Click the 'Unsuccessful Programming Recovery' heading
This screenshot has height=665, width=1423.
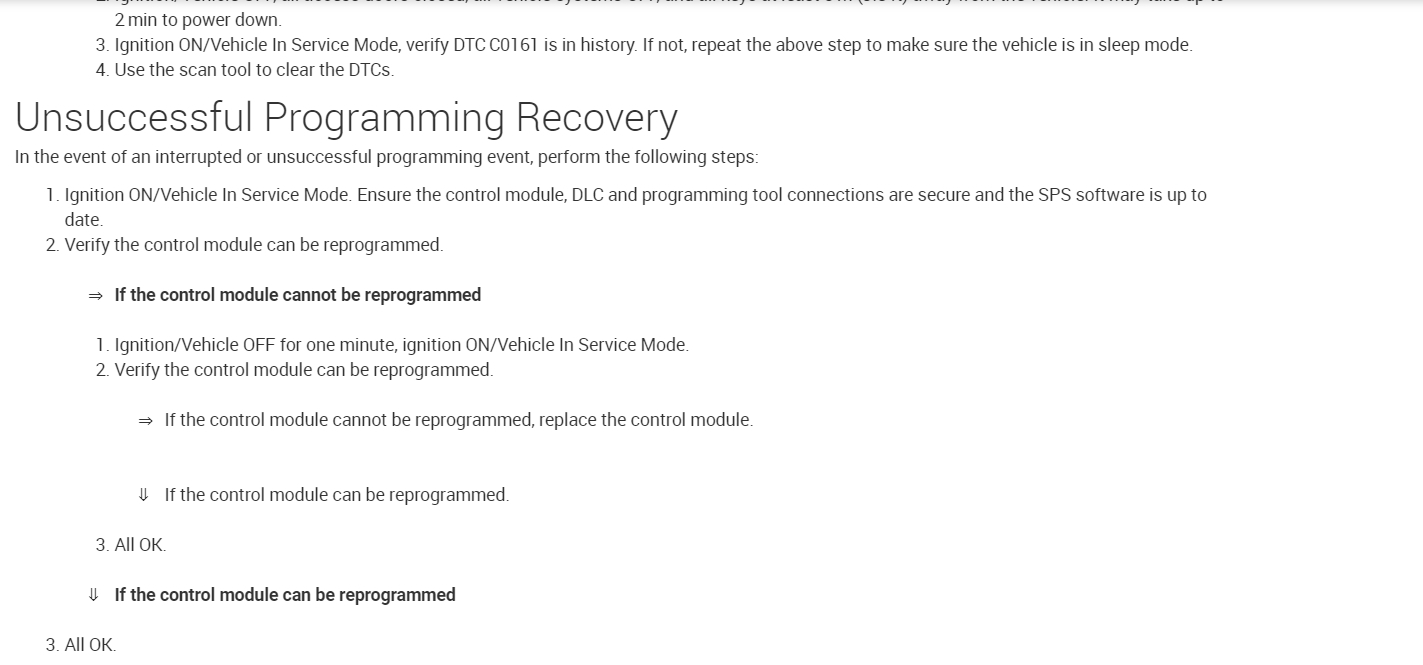346,118
